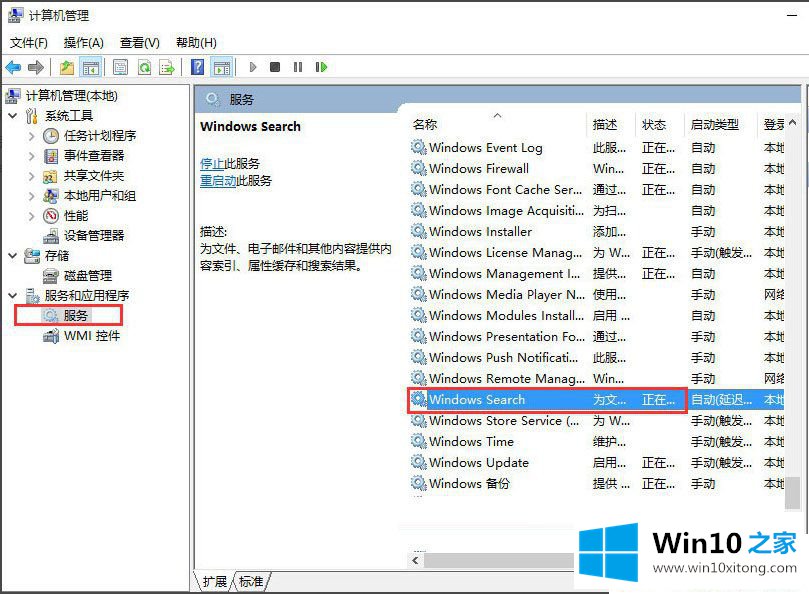
Task: Collapse the 存储 tree node
Action: point(13,255)
